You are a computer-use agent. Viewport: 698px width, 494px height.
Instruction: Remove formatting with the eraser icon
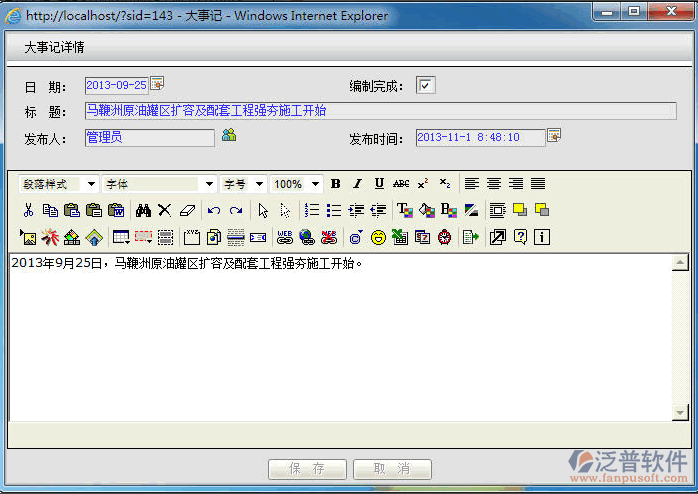pyautogui.click(x=187, y=210)
